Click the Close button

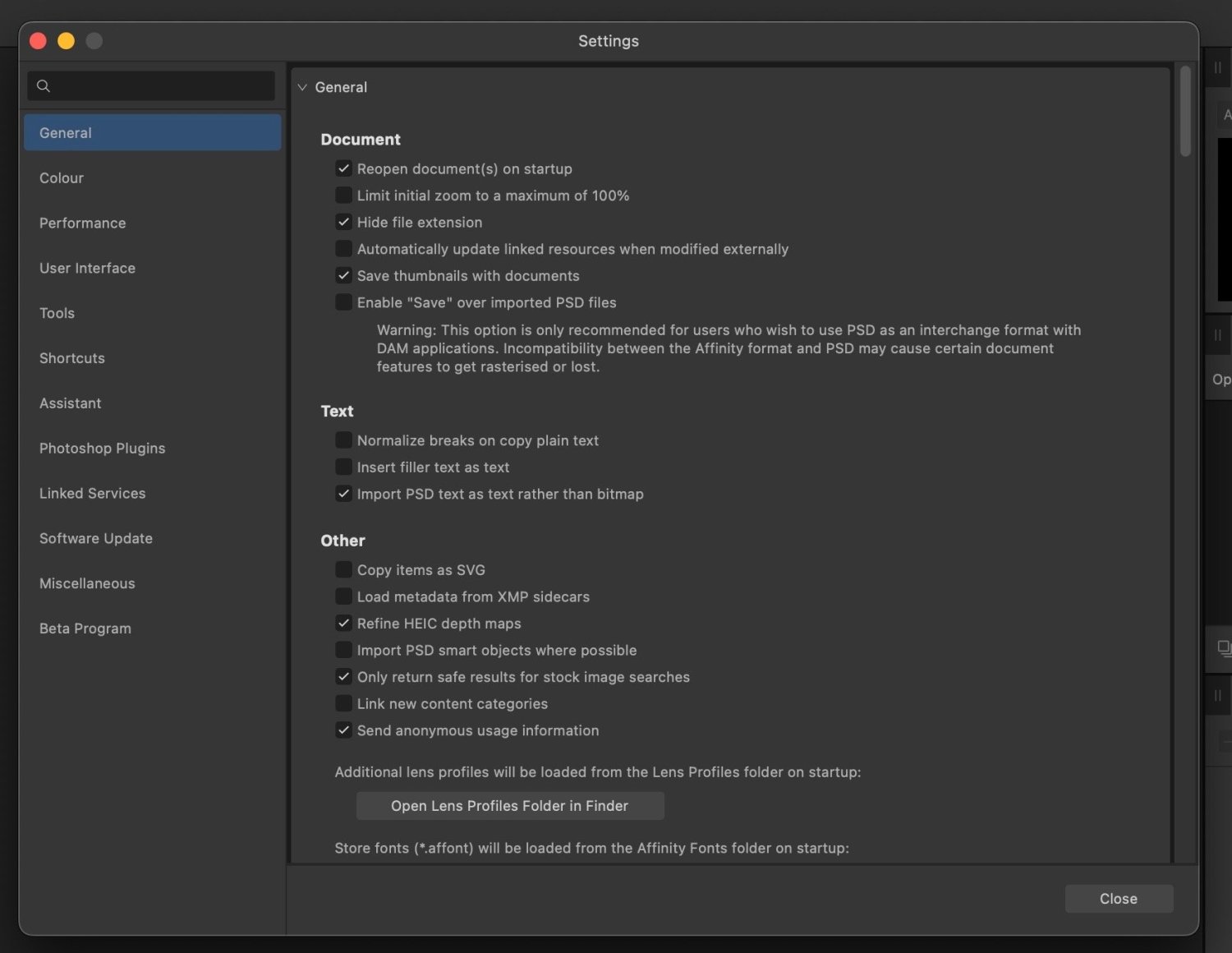point(1118,898)
